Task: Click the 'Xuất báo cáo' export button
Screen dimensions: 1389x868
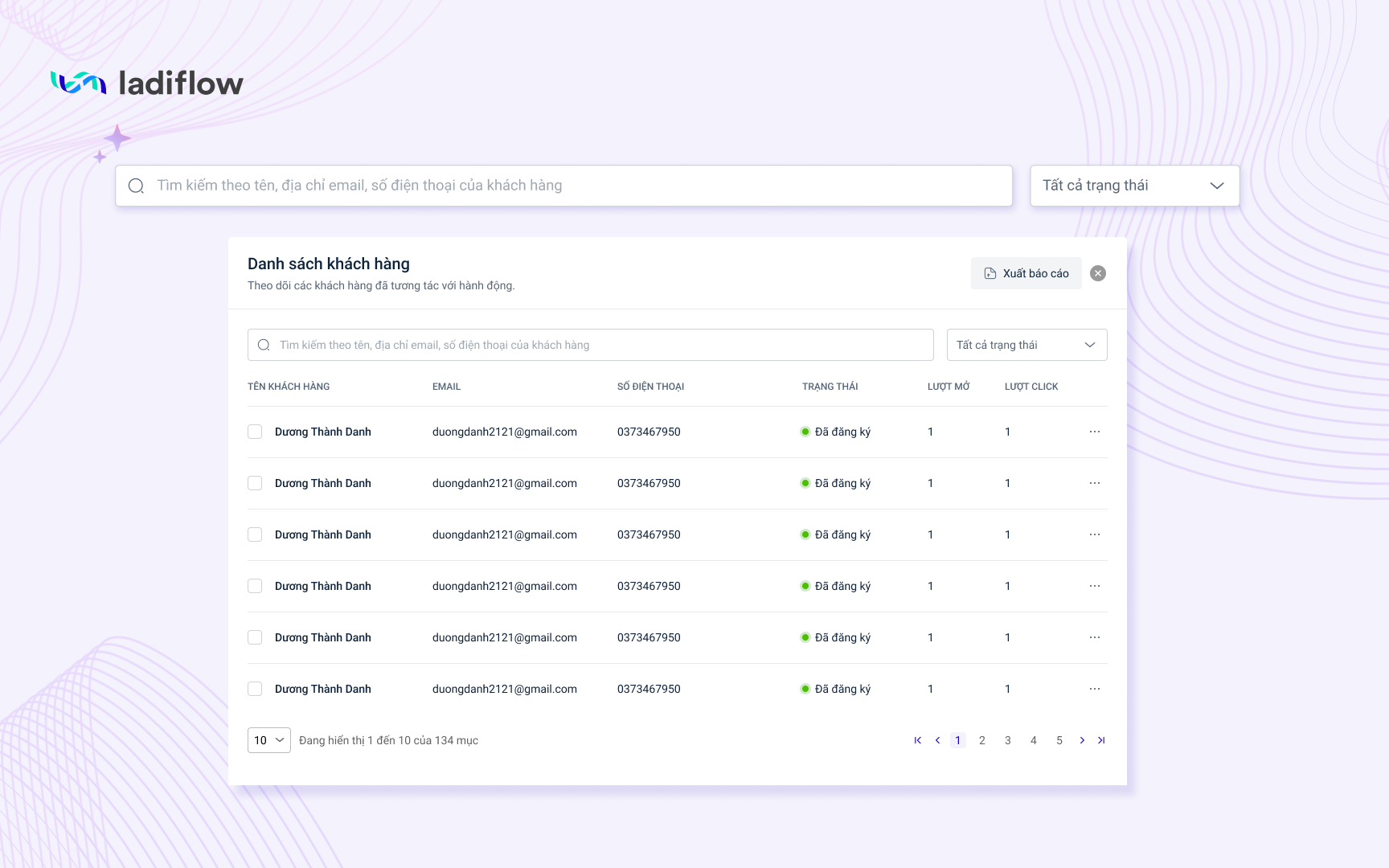Action: [x=1026, y=273]
